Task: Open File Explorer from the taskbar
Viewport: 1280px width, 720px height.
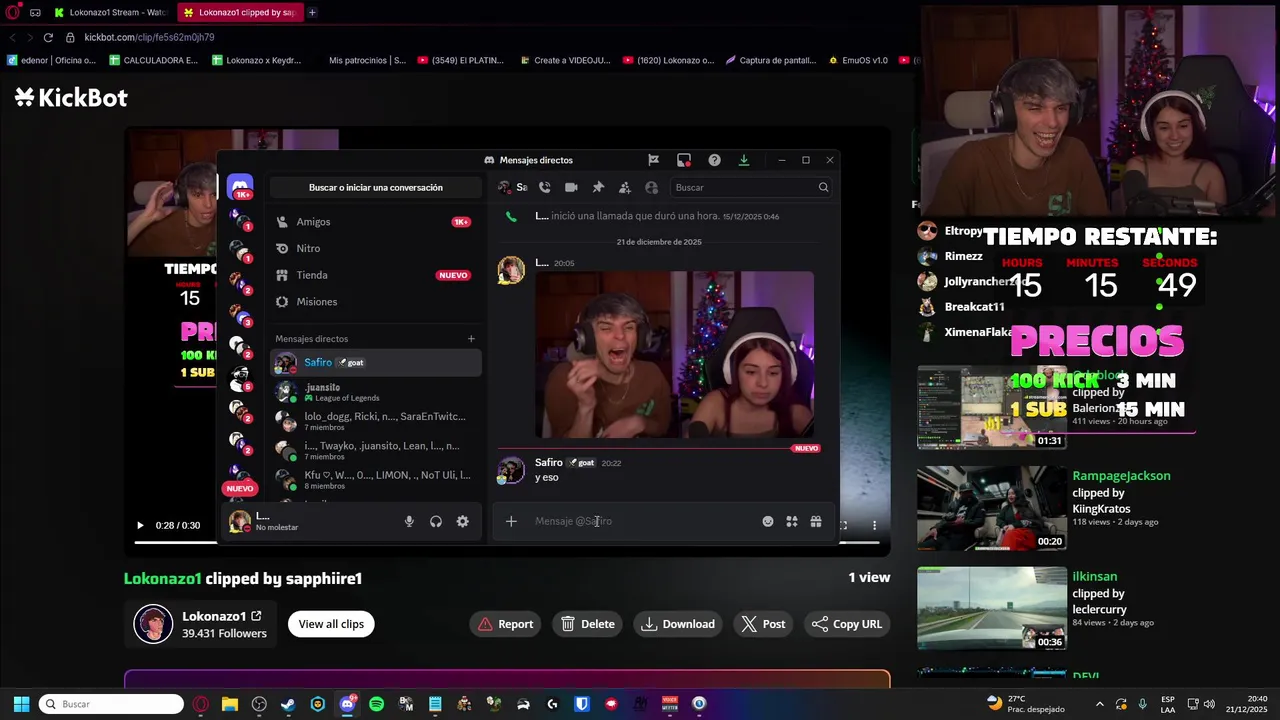Action: 229,704
